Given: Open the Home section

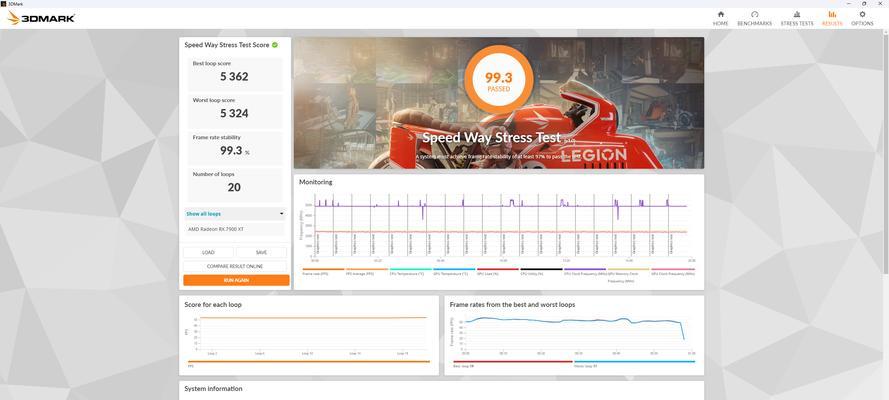Looking at the screenshot, I should click(x=721, y=18).
